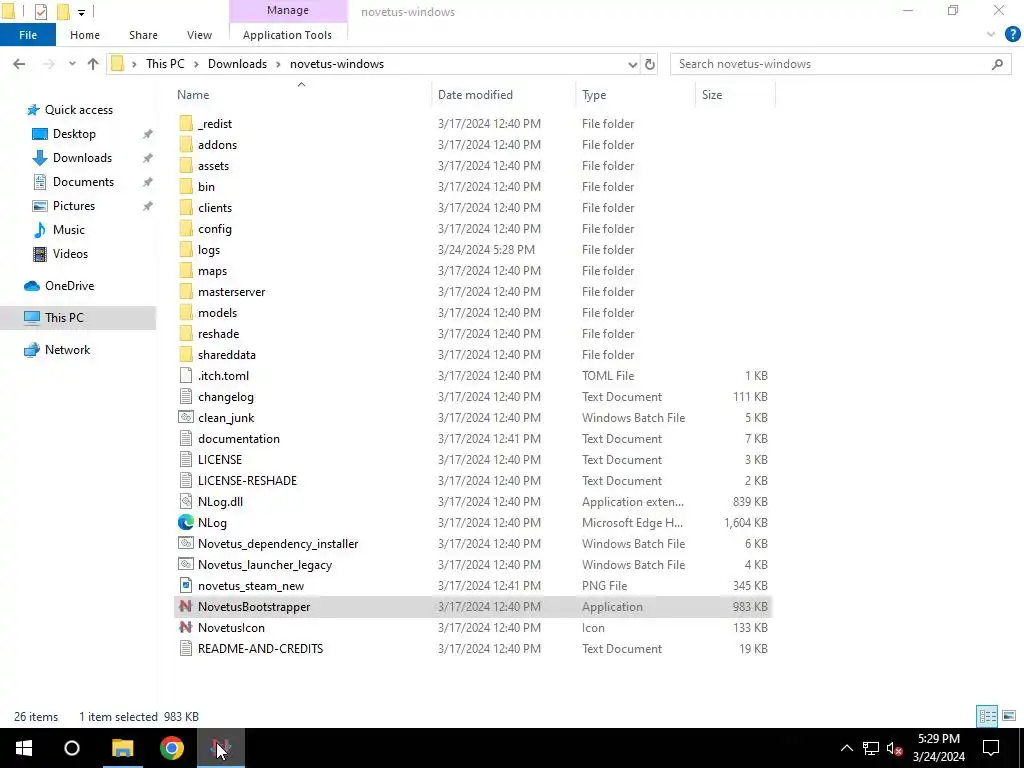Open the Home ribbon tab
Screen dimensions: 1024x768
pos(85,35)
